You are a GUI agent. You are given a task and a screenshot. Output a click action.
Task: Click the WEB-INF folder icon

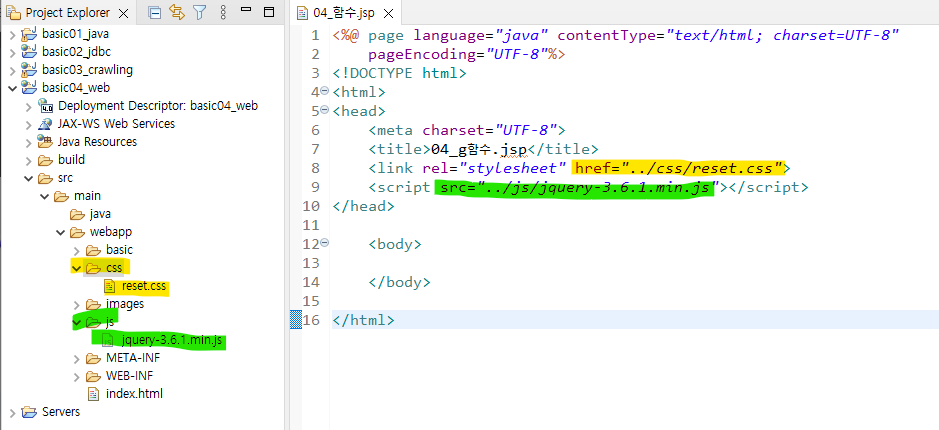pos(93,377)
